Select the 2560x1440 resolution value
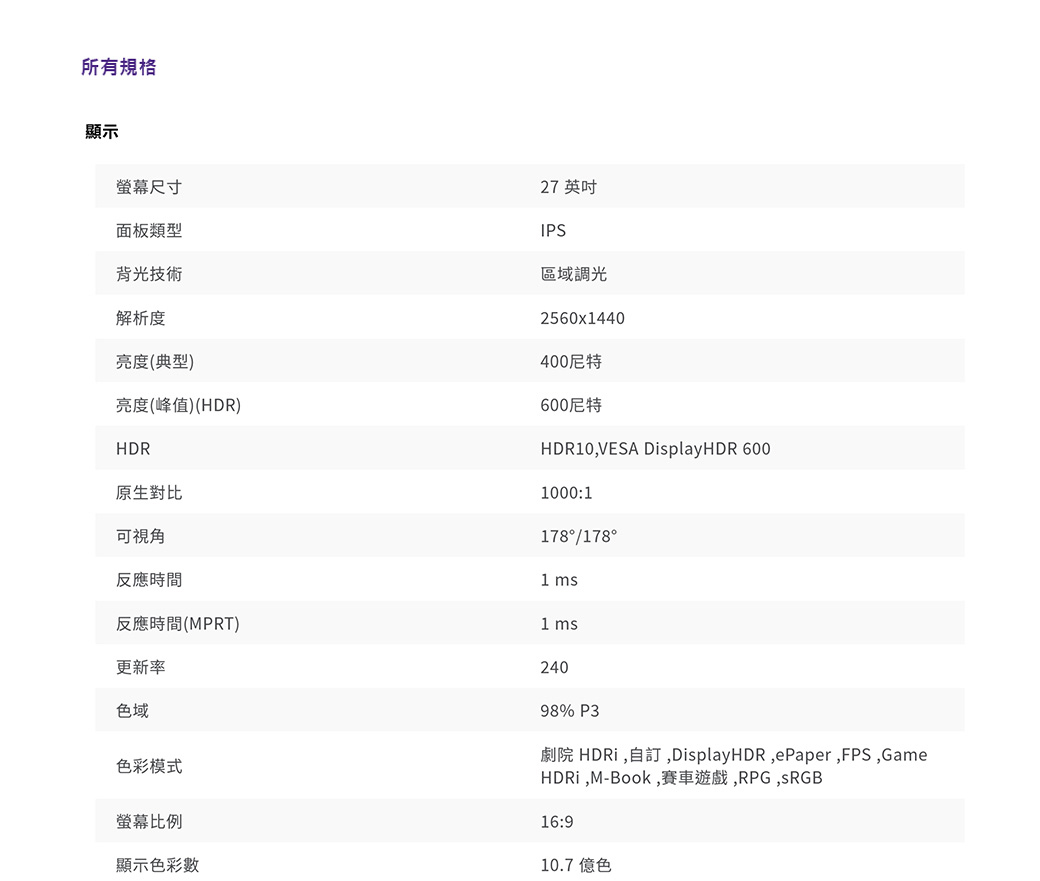 tap(582, 318)
